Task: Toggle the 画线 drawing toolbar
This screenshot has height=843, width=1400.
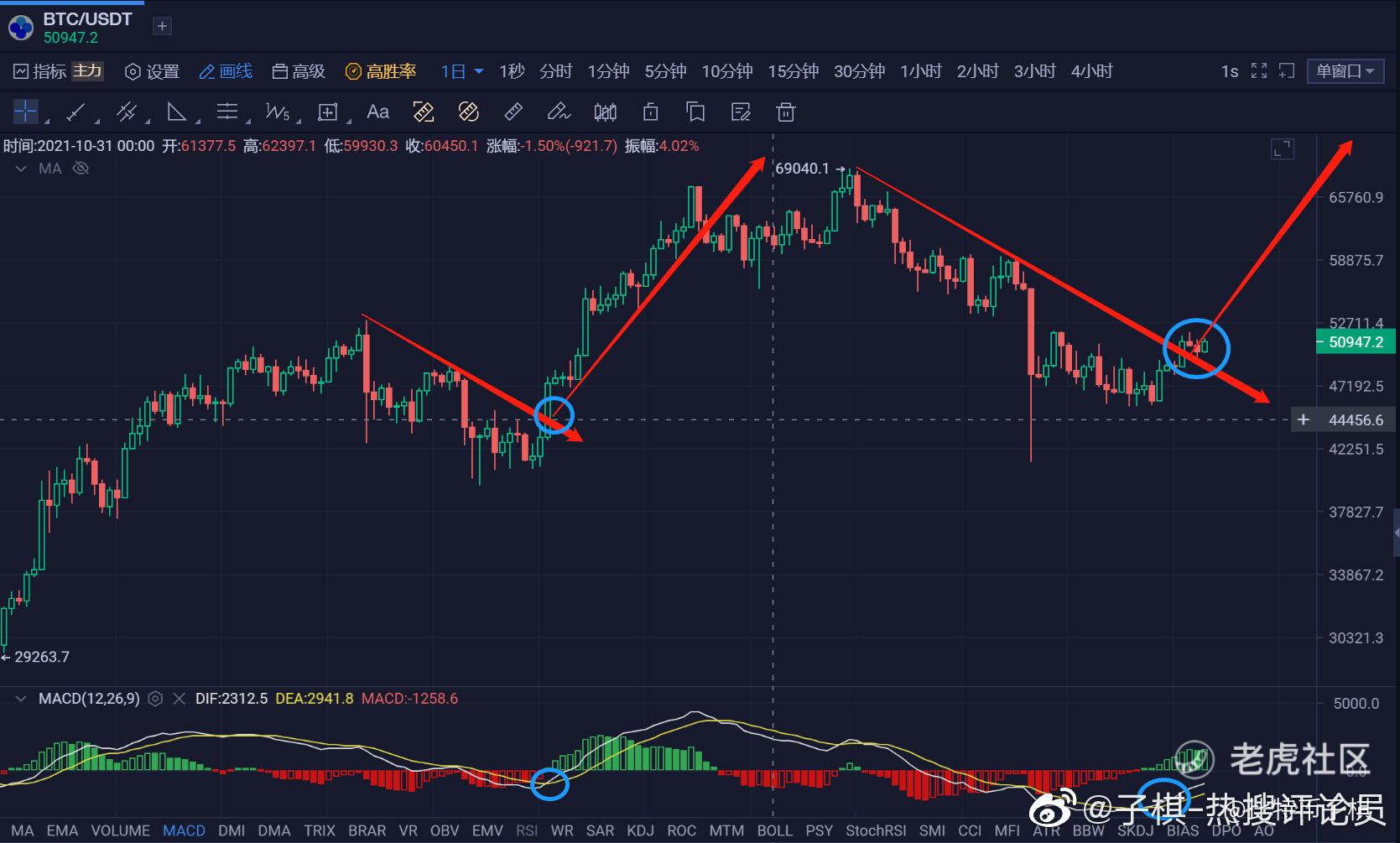Action: (x=226, y=71)
